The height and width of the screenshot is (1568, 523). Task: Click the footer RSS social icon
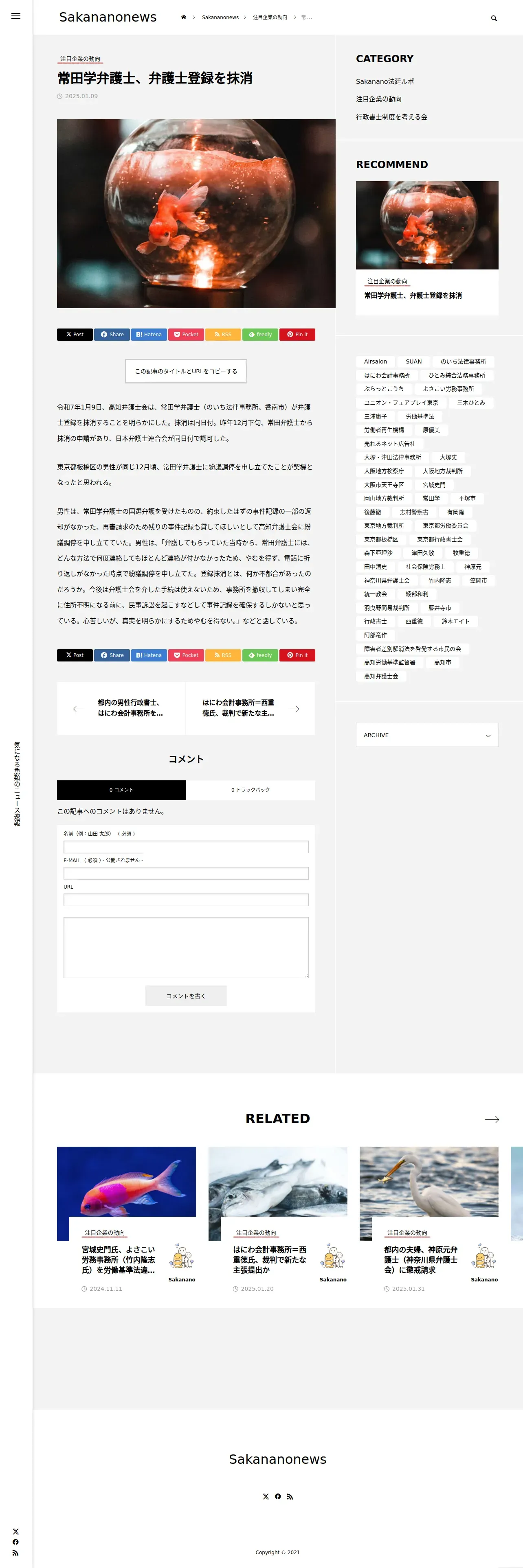click(290, 1496)
